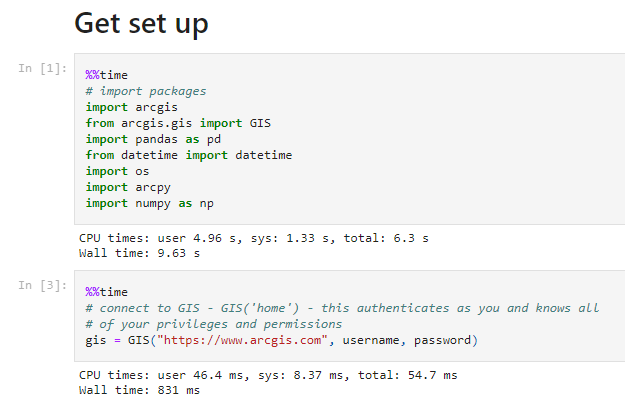
Task: Click %%time in the GIS connection cell
Action: [x=106, y=292]
